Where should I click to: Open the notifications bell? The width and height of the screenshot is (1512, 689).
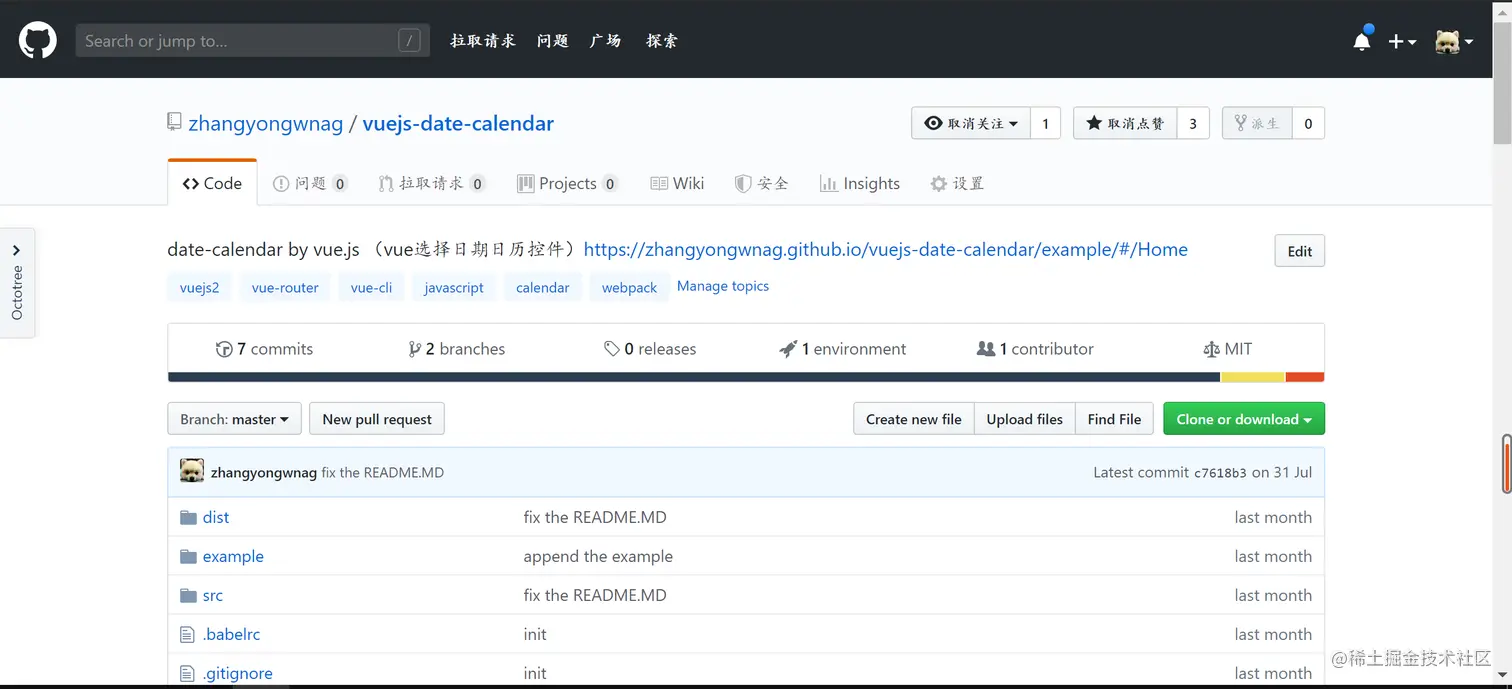[x=1362, y=40]
